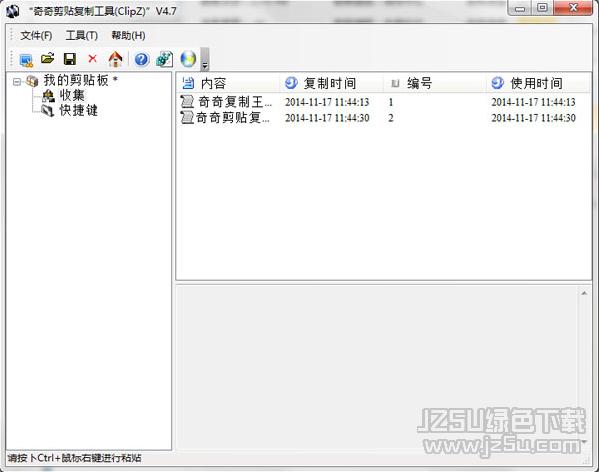Open the 帮助(H) menu
Viewport: 599px width, 472px height.
(128, 36)
